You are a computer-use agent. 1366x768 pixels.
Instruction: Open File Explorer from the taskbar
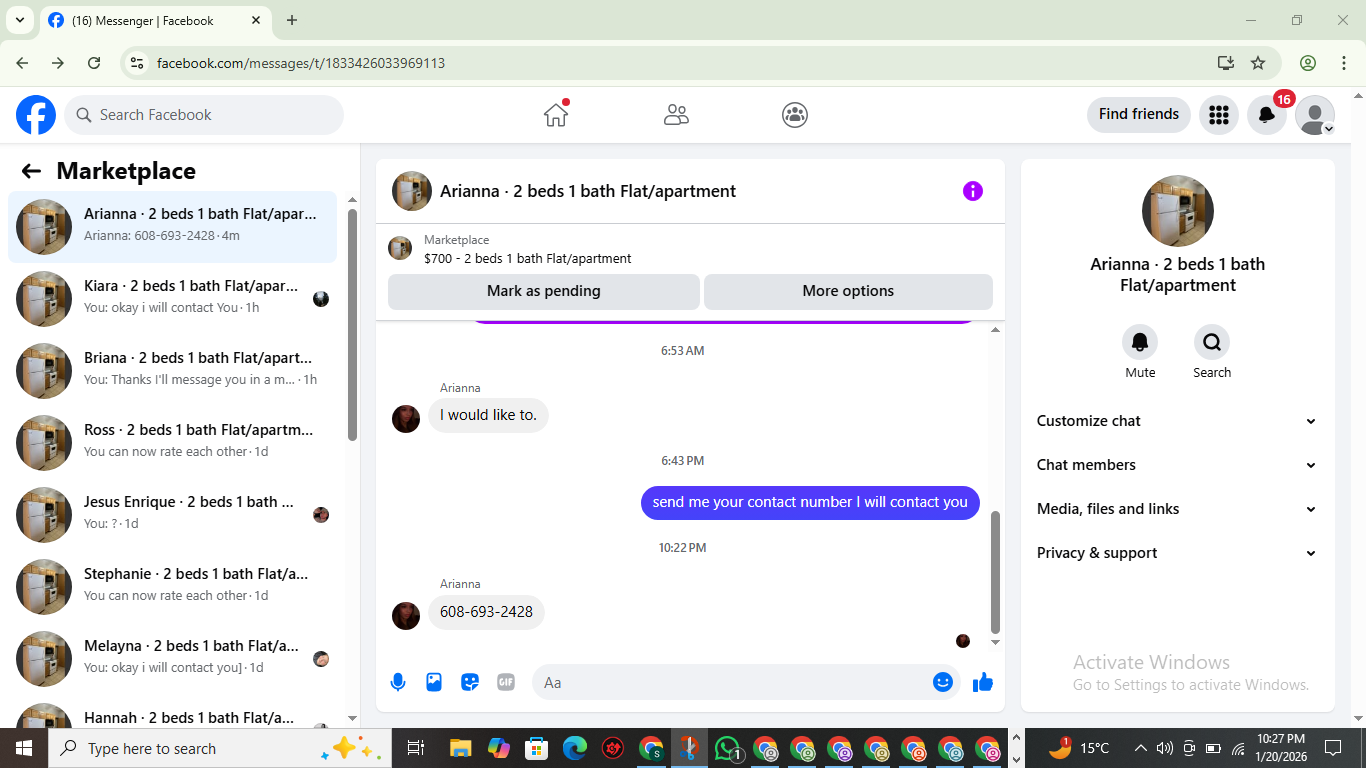[x=460, y=748]
